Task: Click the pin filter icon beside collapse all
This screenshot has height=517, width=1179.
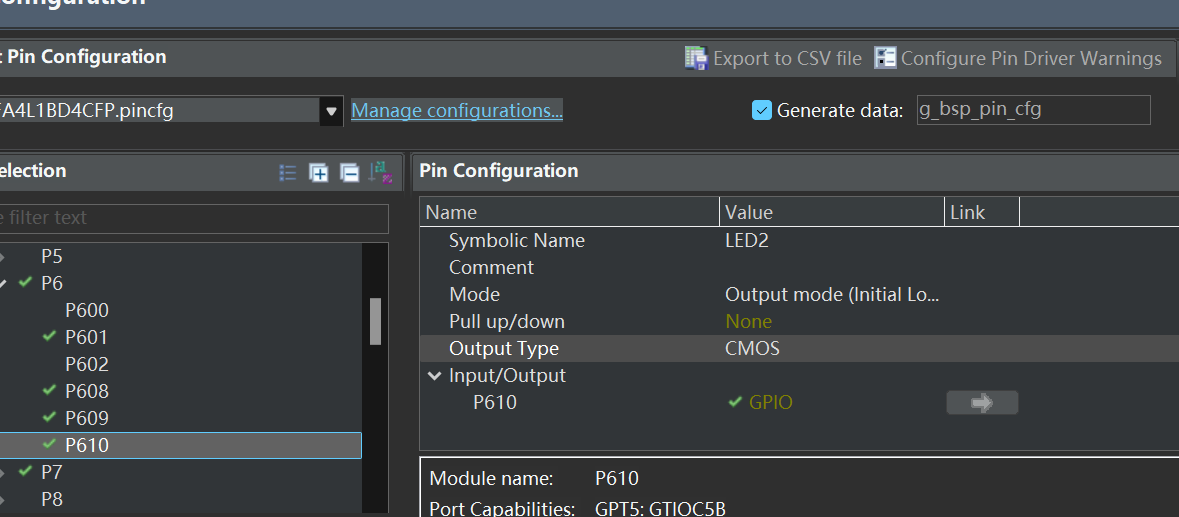Action: click(x=380, y=173)
